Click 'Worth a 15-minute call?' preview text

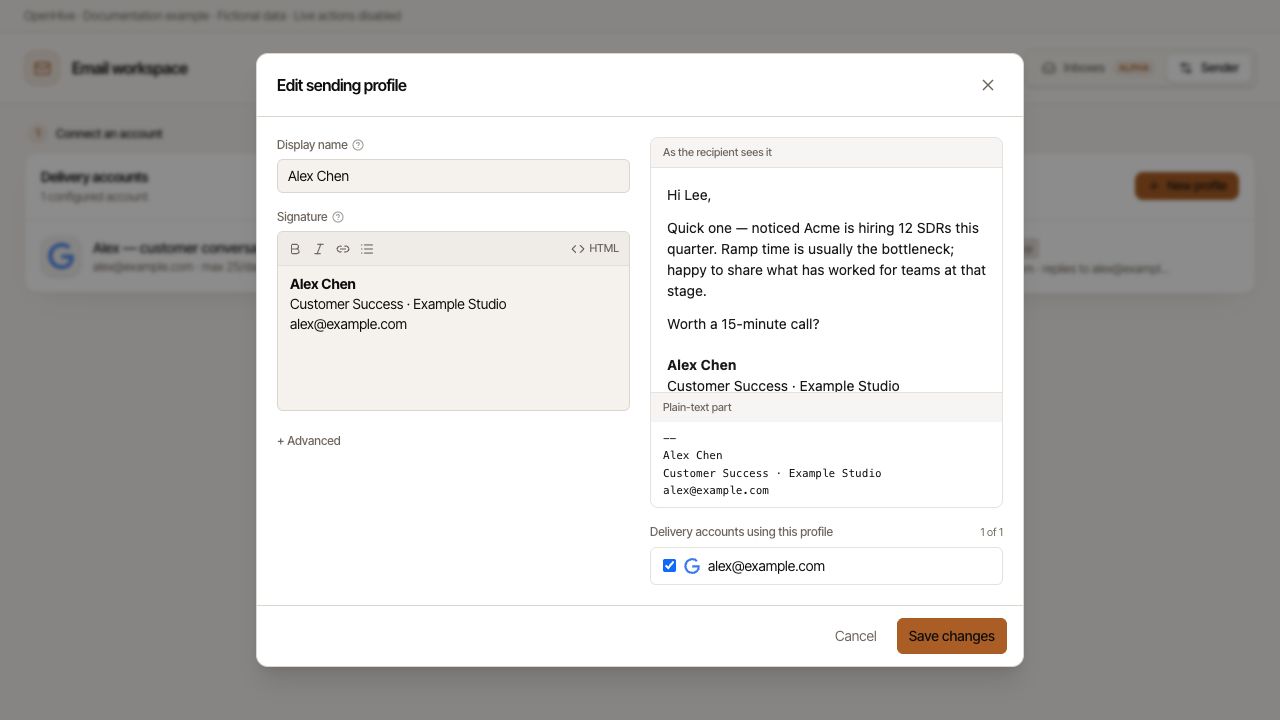(743, 324)
